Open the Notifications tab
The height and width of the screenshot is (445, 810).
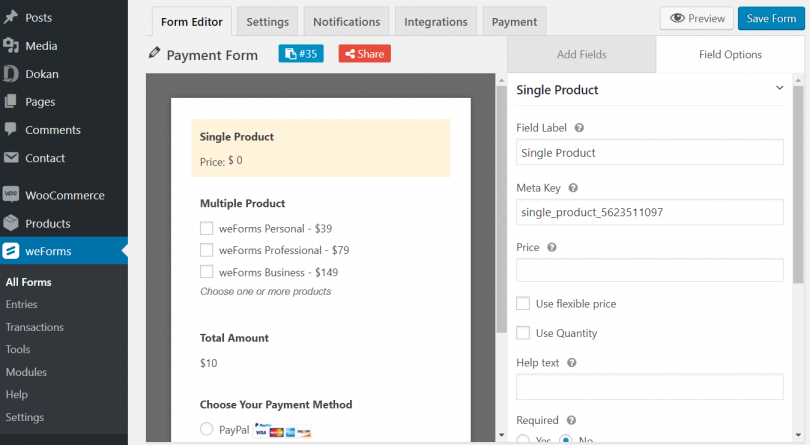[x=346, y=22]
